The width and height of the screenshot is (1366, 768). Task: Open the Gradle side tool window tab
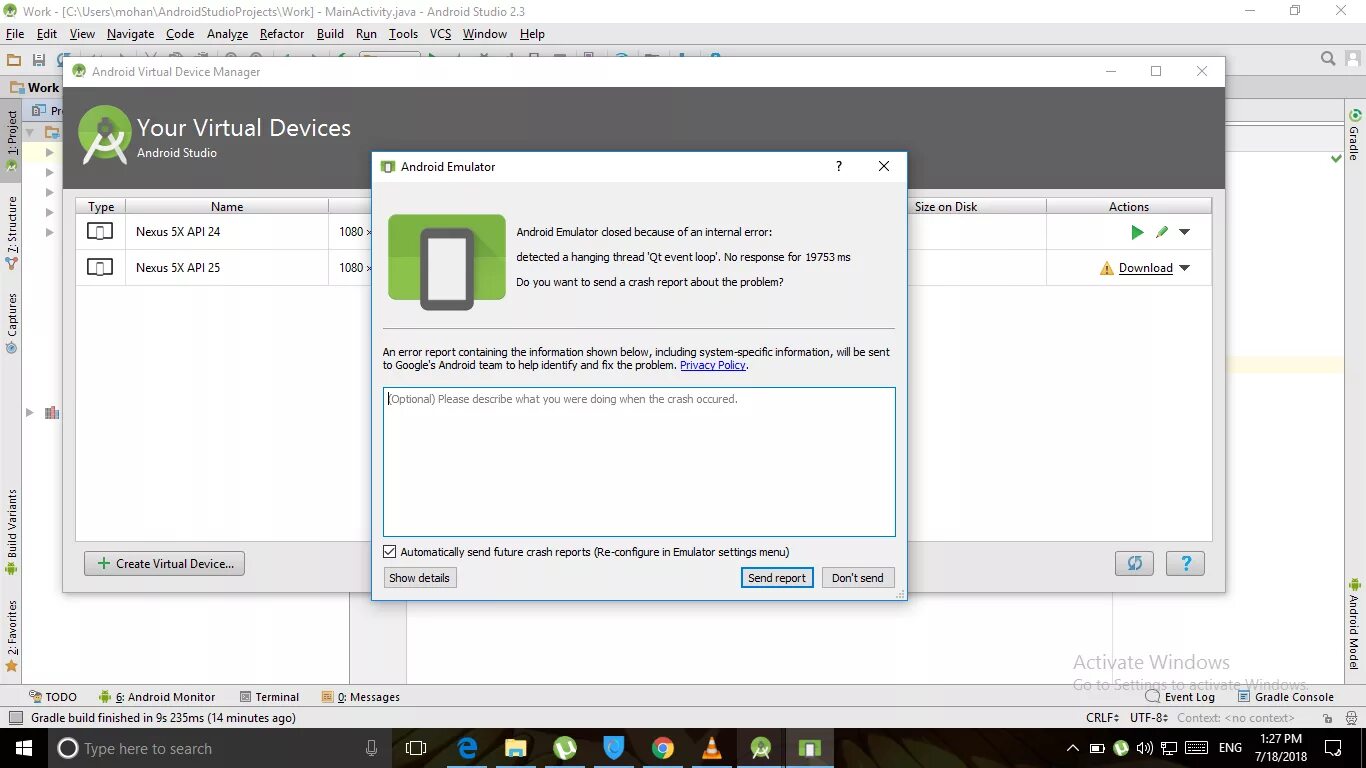[1355, 134]
